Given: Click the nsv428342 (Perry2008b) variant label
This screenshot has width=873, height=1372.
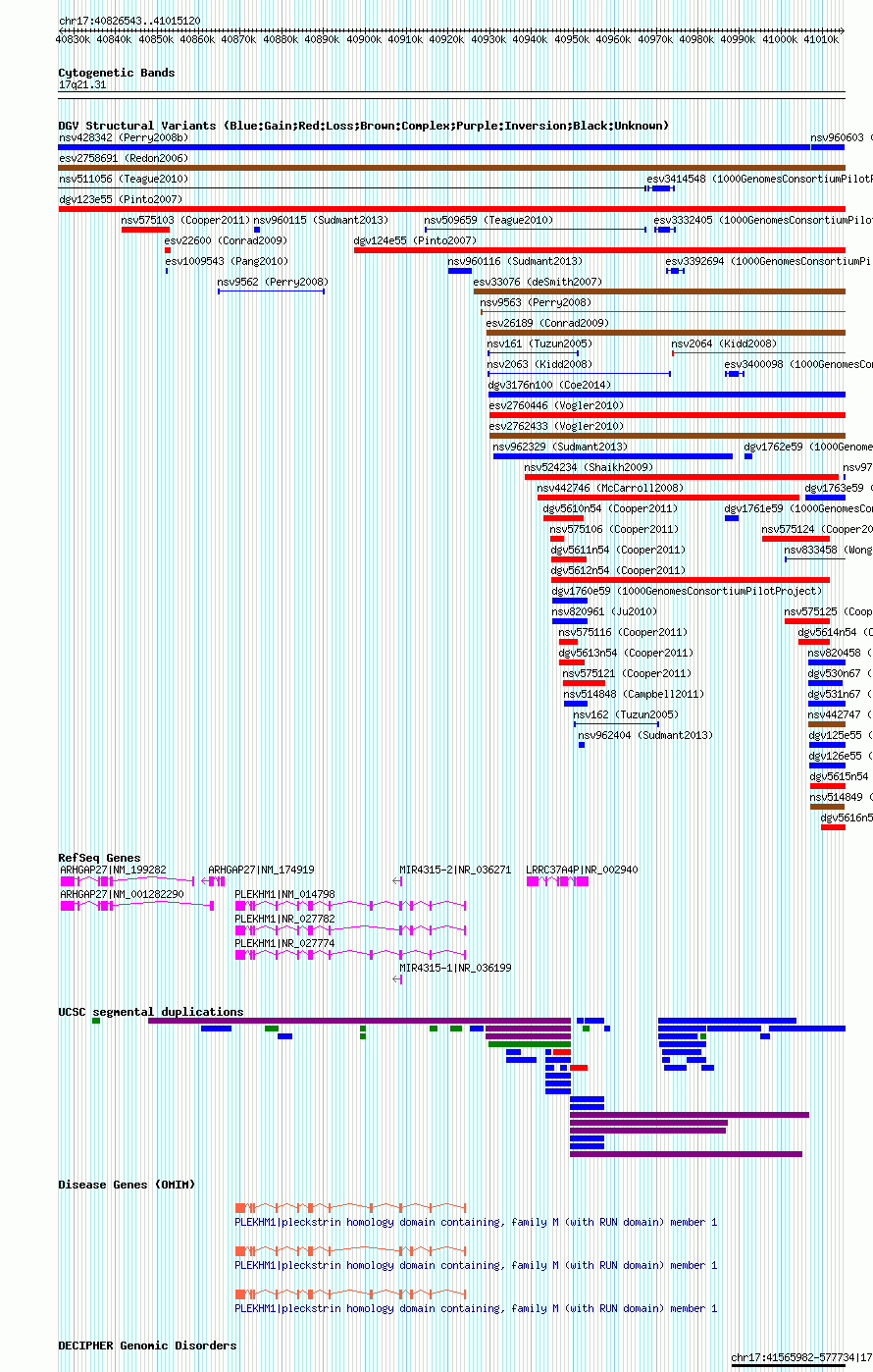Looking at the screenshot, I should click(125, 138).
